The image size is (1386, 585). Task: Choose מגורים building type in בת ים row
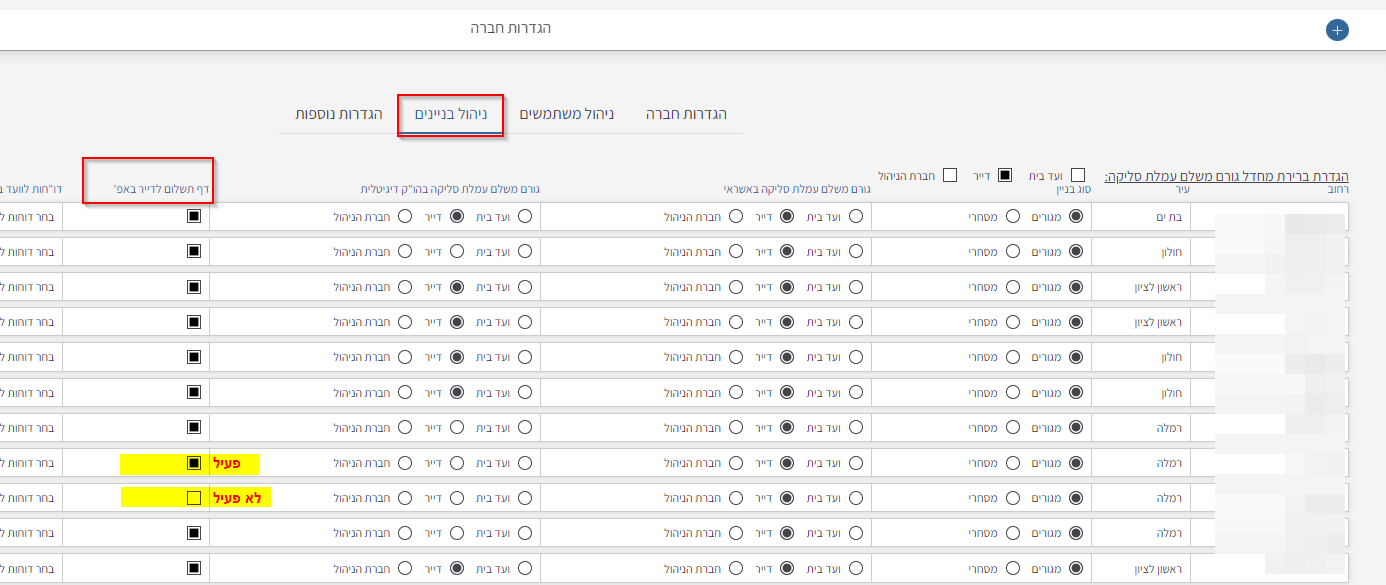pyautogui.click(x=1076, y=216)
